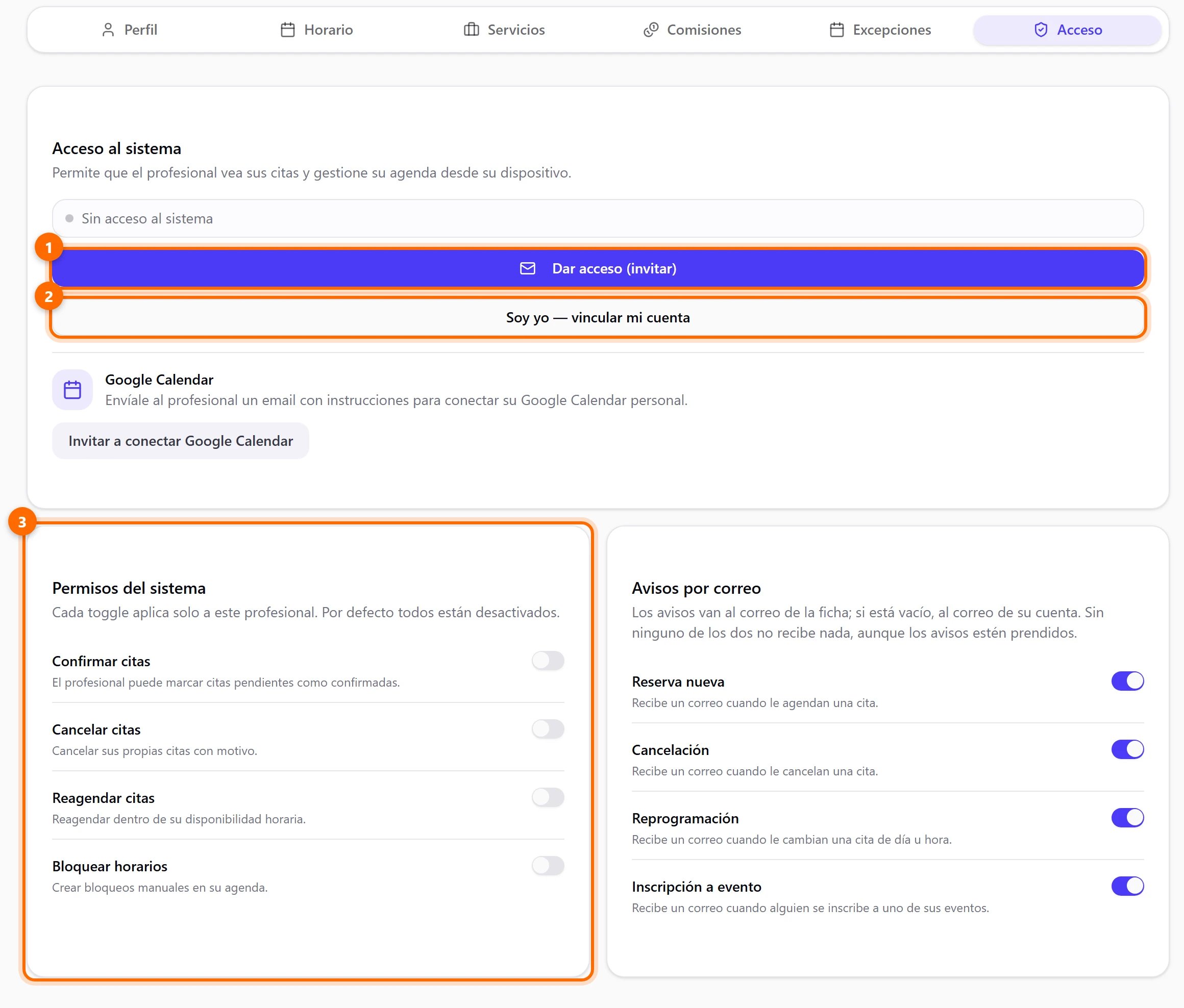Switch off Reprogramación email notice
The width and height of the screenshot is (1184, 1008).
coord(1127,818)
